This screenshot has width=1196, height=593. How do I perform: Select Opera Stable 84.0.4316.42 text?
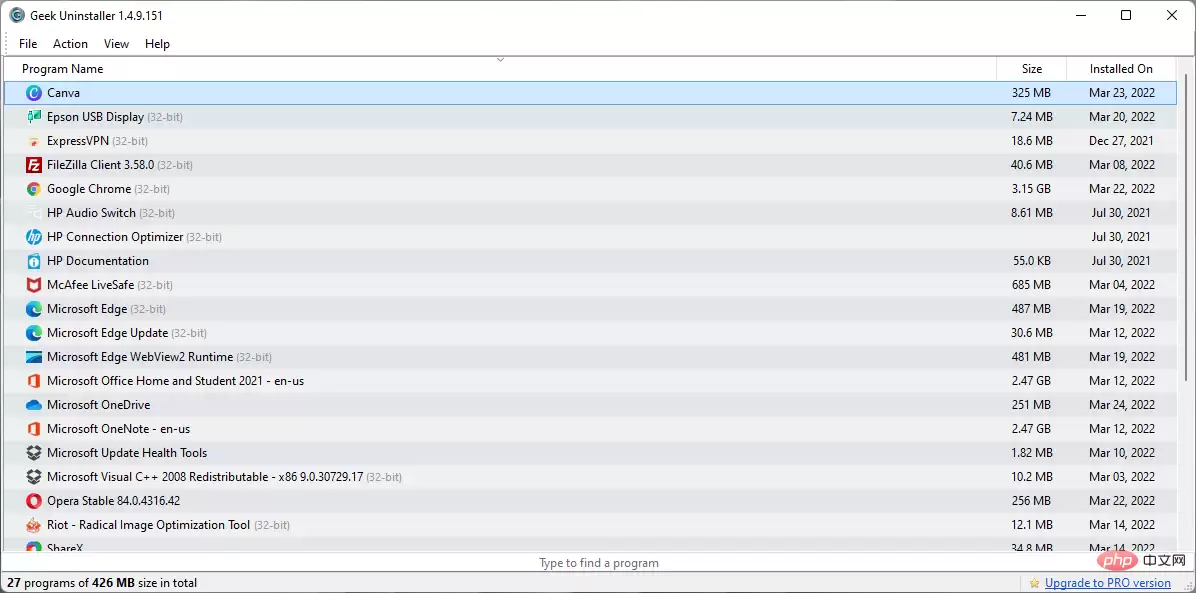click(x=114, y=501)
